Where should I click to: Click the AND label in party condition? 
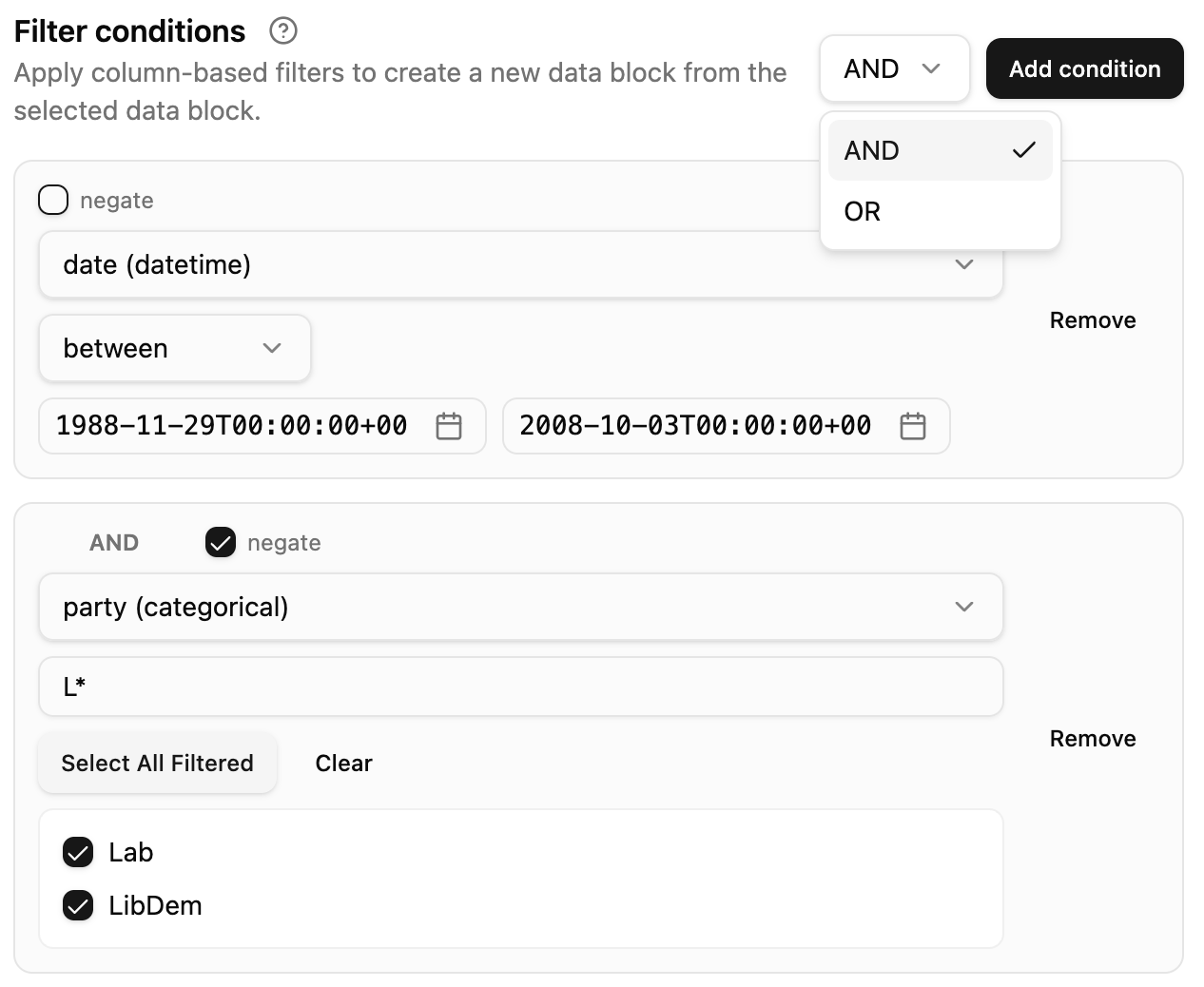pyautogui.click(x=114, y=542)
